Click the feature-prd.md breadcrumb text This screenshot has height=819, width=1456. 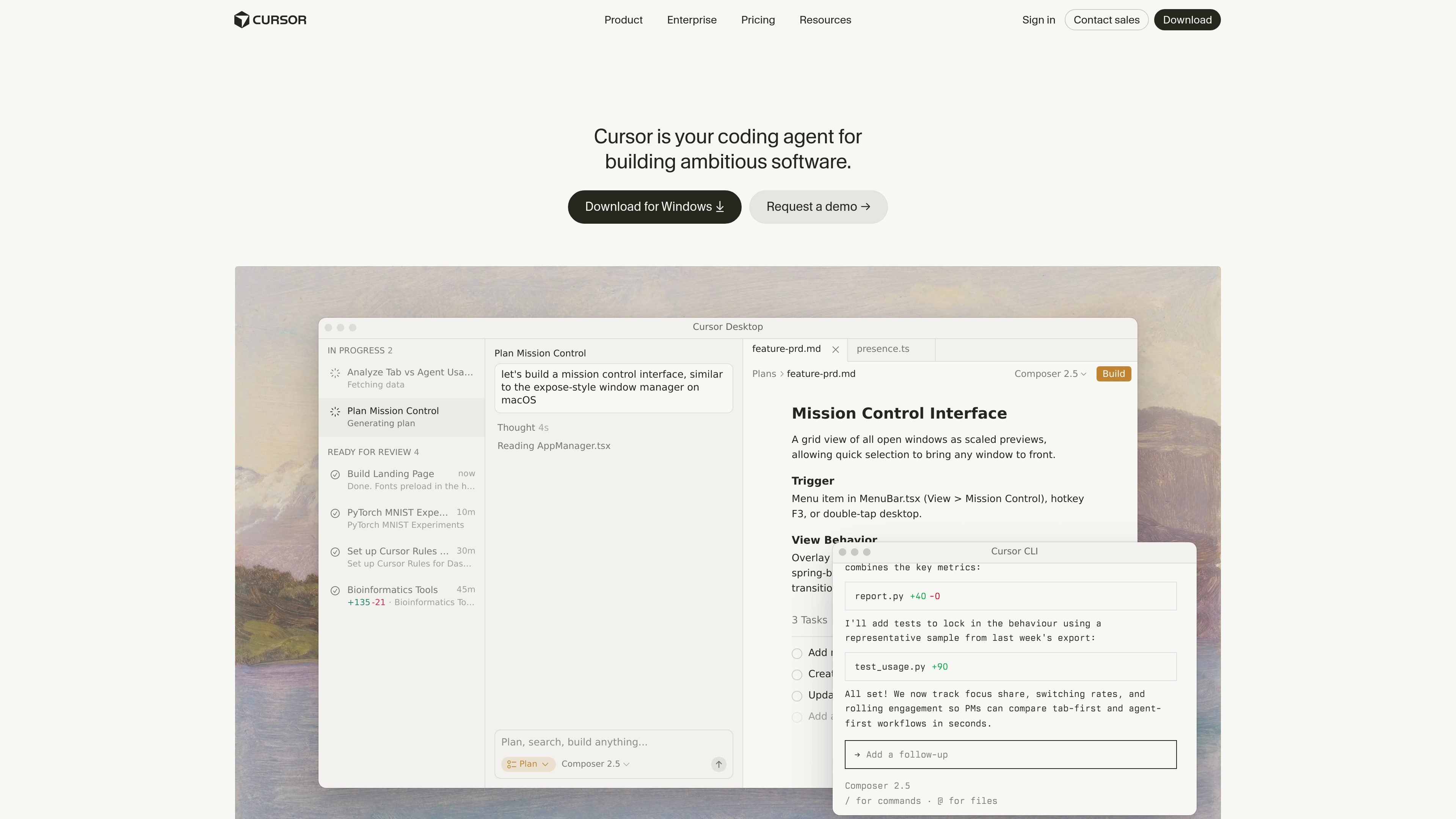(x=821, y=374)
